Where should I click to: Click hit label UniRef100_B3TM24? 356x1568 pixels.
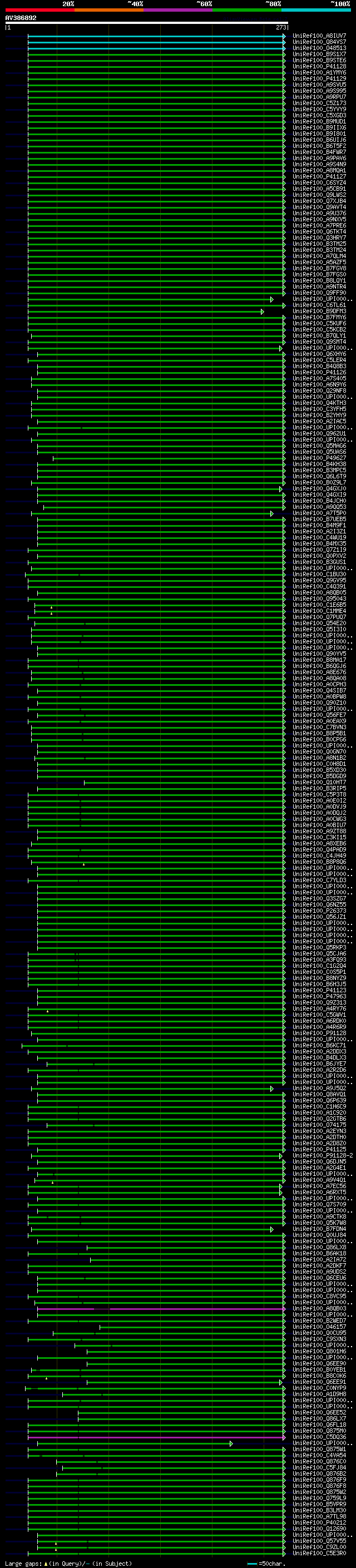pos(319,250)
